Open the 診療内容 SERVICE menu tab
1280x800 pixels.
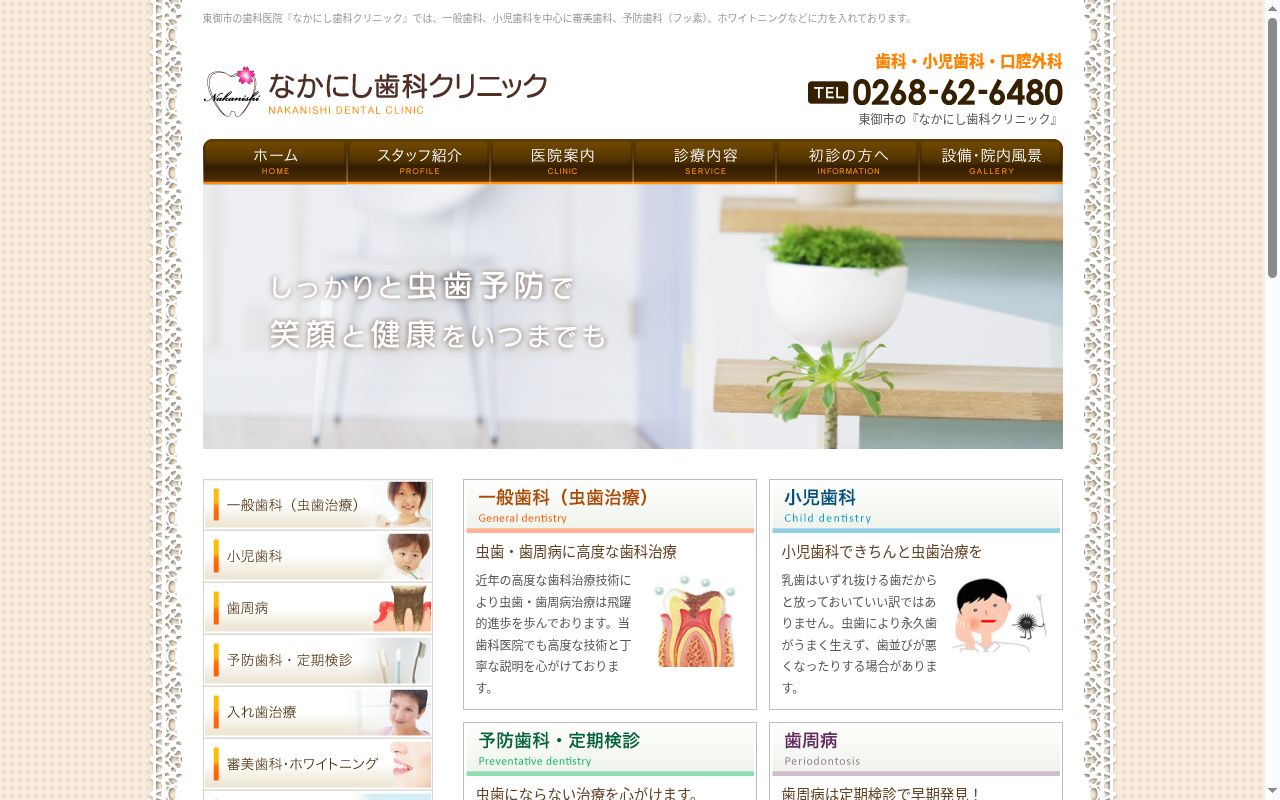click(705, 161)
